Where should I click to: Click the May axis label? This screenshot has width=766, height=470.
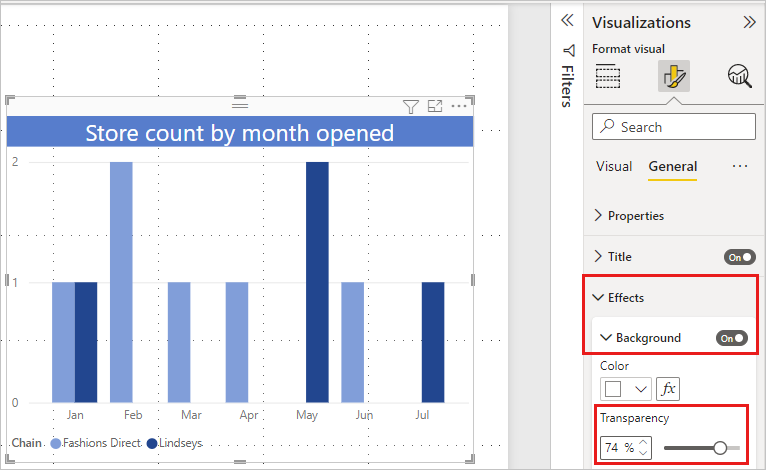[307, 415]
